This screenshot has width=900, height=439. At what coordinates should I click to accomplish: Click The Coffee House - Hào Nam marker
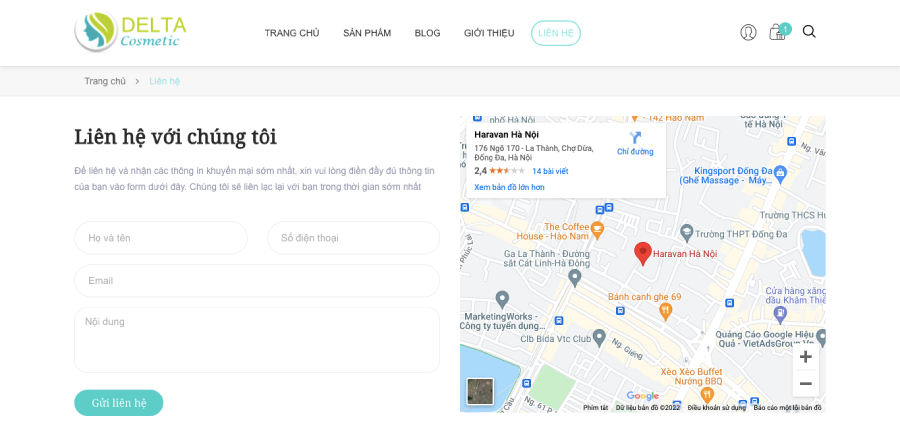pyautogui.click(x=597, y=230)
